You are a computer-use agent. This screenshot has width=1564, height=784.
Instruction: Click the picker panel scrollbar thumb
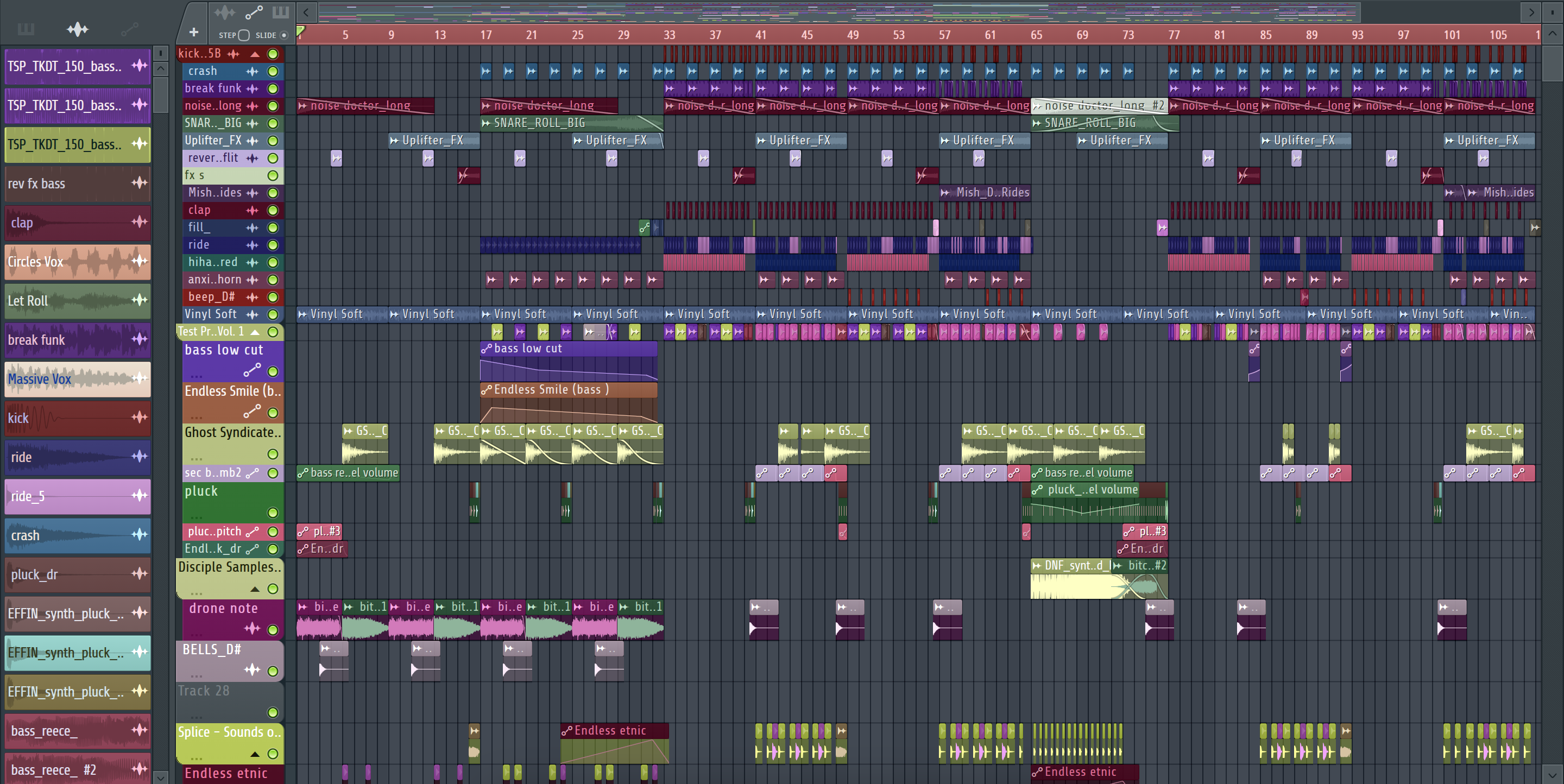(x=160, y=94)
